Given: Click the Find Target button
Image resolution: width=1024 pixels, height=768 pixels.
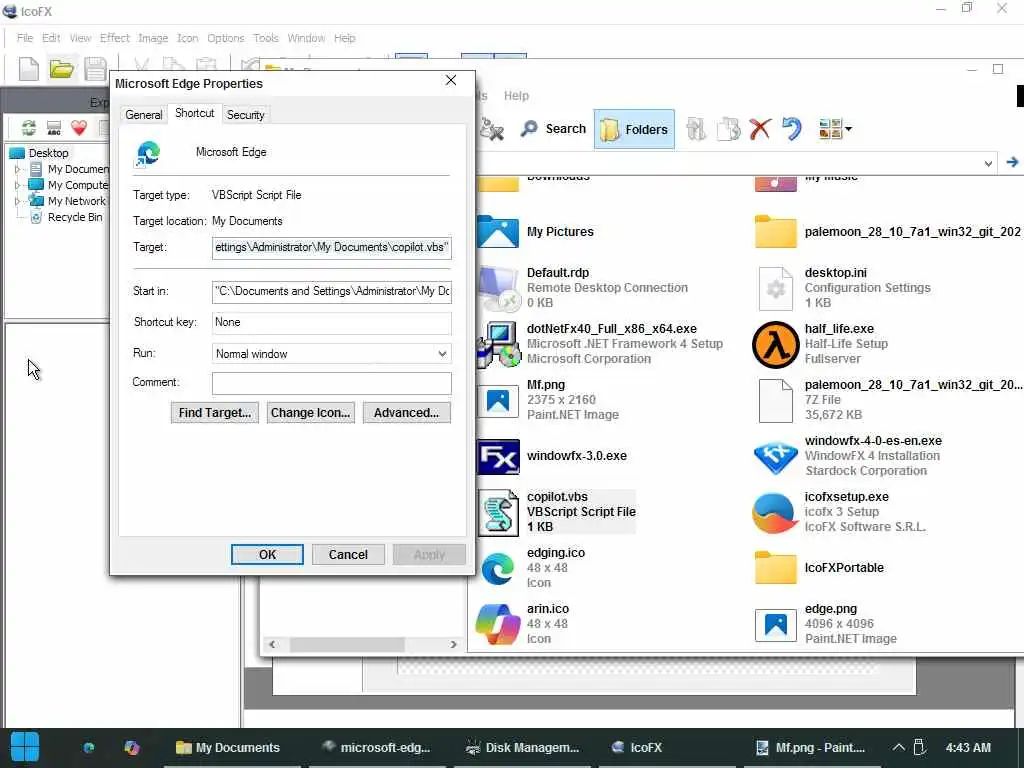Looking at the screenshot, I should click(x=215, y=413).
